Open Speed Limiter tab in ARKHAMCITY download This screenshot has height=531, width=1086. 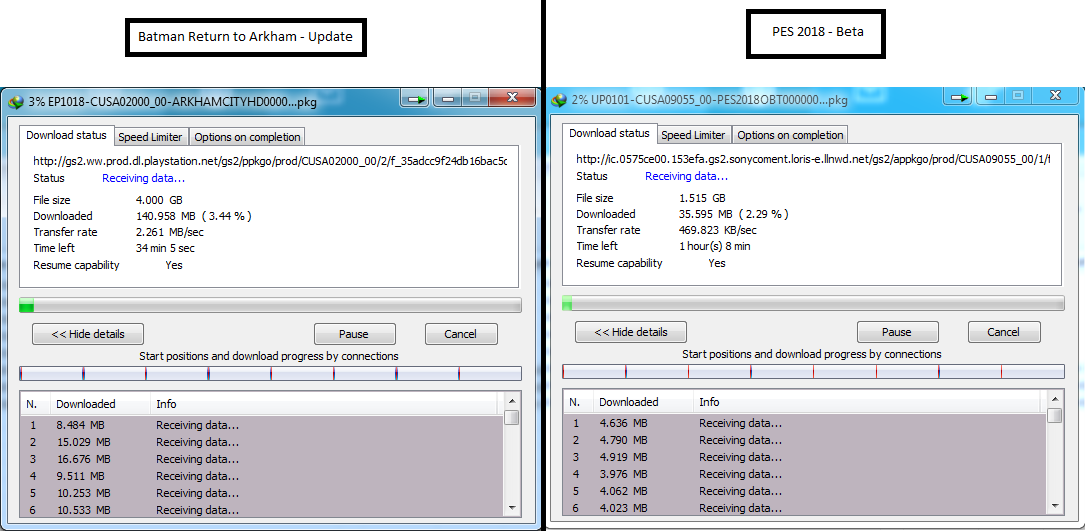pos(150,137)
